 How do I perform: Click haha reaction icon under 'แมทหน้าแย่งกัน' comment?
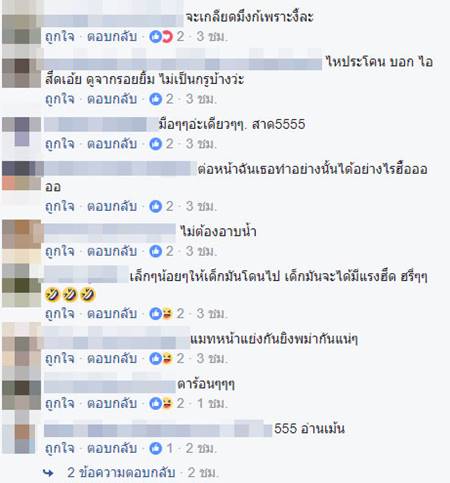coord(167,359)
